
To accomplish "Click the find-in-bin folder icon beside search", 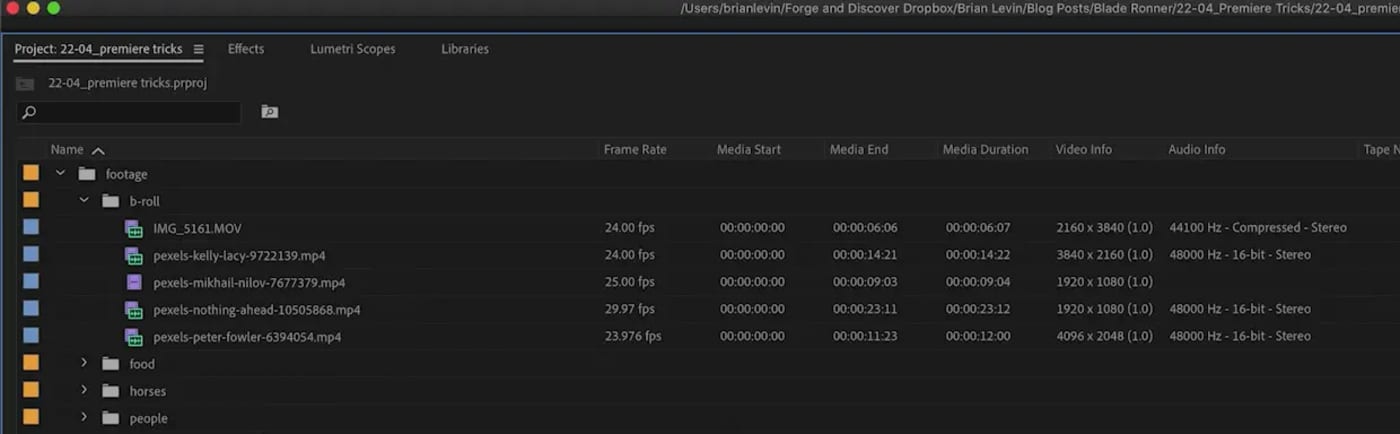I will click(269, 112).
